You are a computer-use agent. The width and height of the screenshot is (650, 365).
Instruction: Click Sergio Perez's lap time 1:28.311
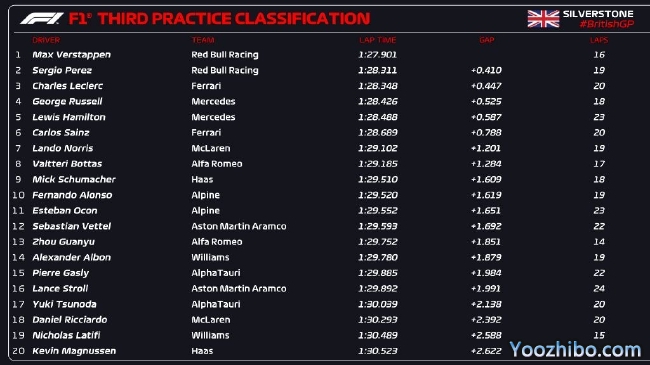[x=378, y=70]
